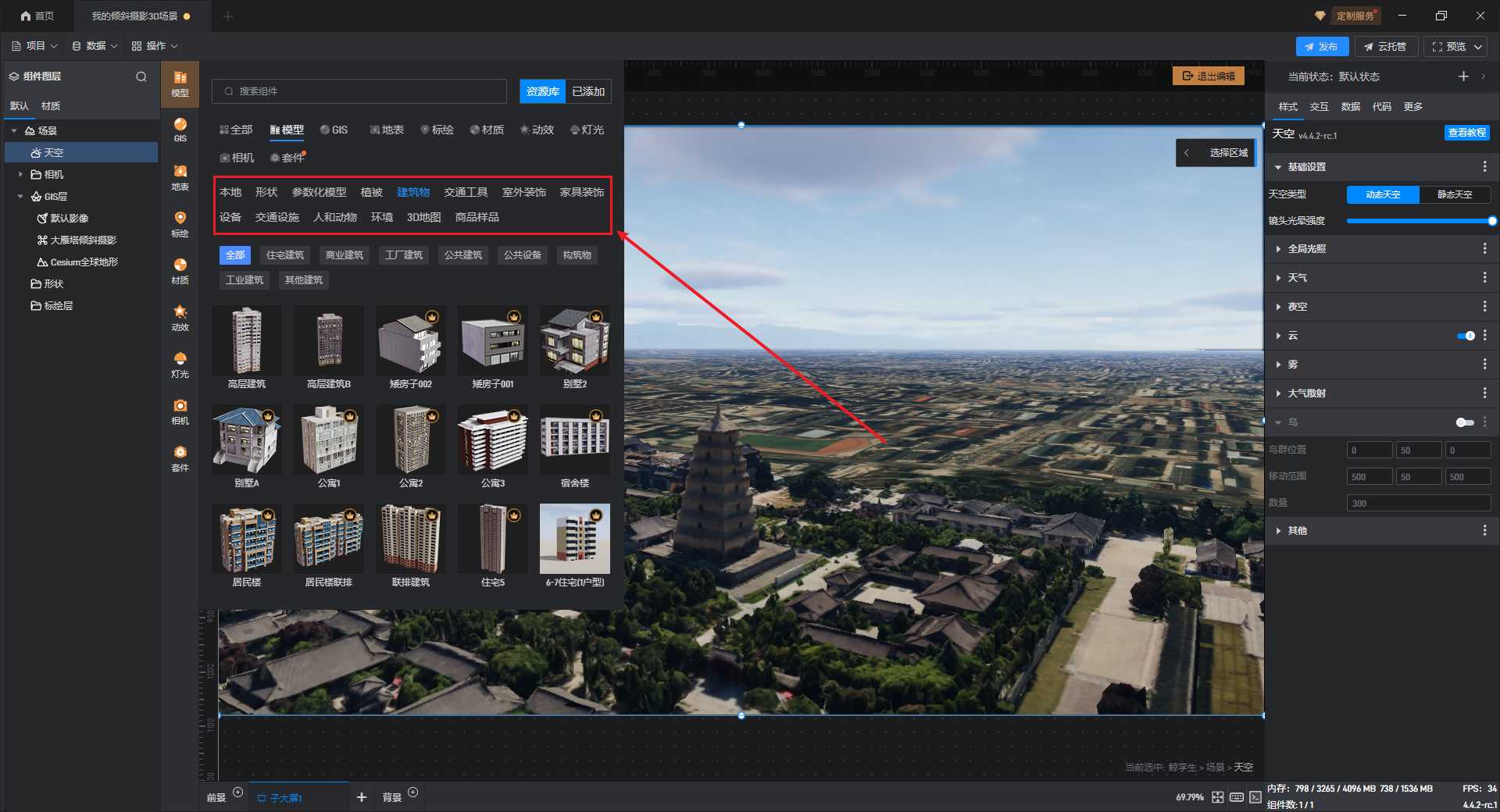Toggle the 云 cloud switch off
1500x812 pixels.
click(1466, 336)
